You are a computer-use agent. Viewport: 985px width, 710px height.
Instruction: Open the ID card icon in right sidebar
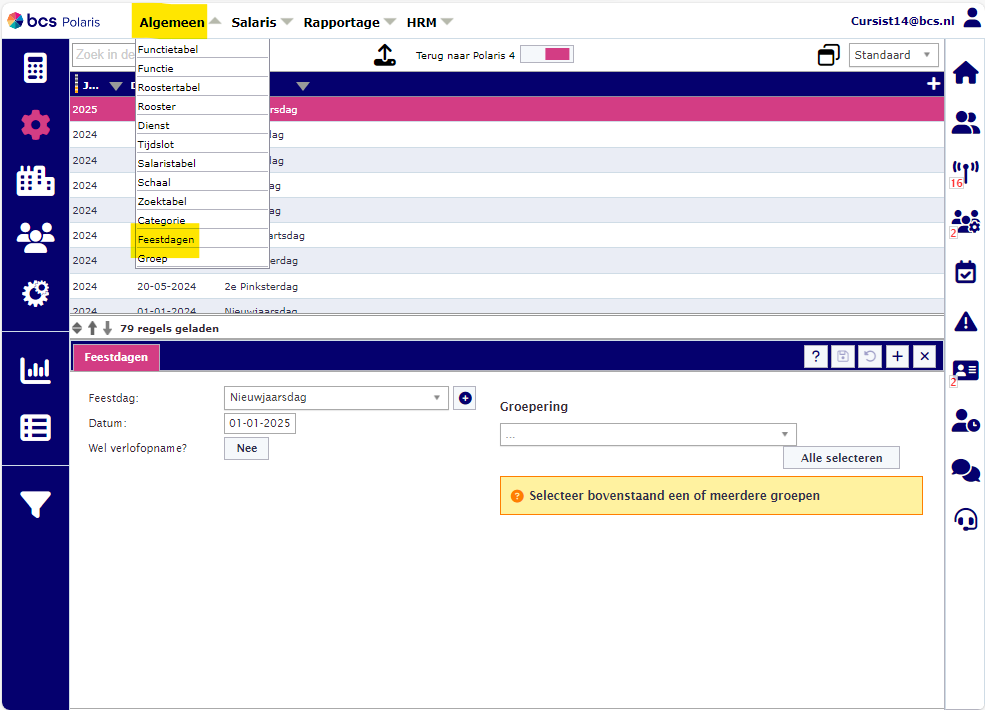(966, 371)
